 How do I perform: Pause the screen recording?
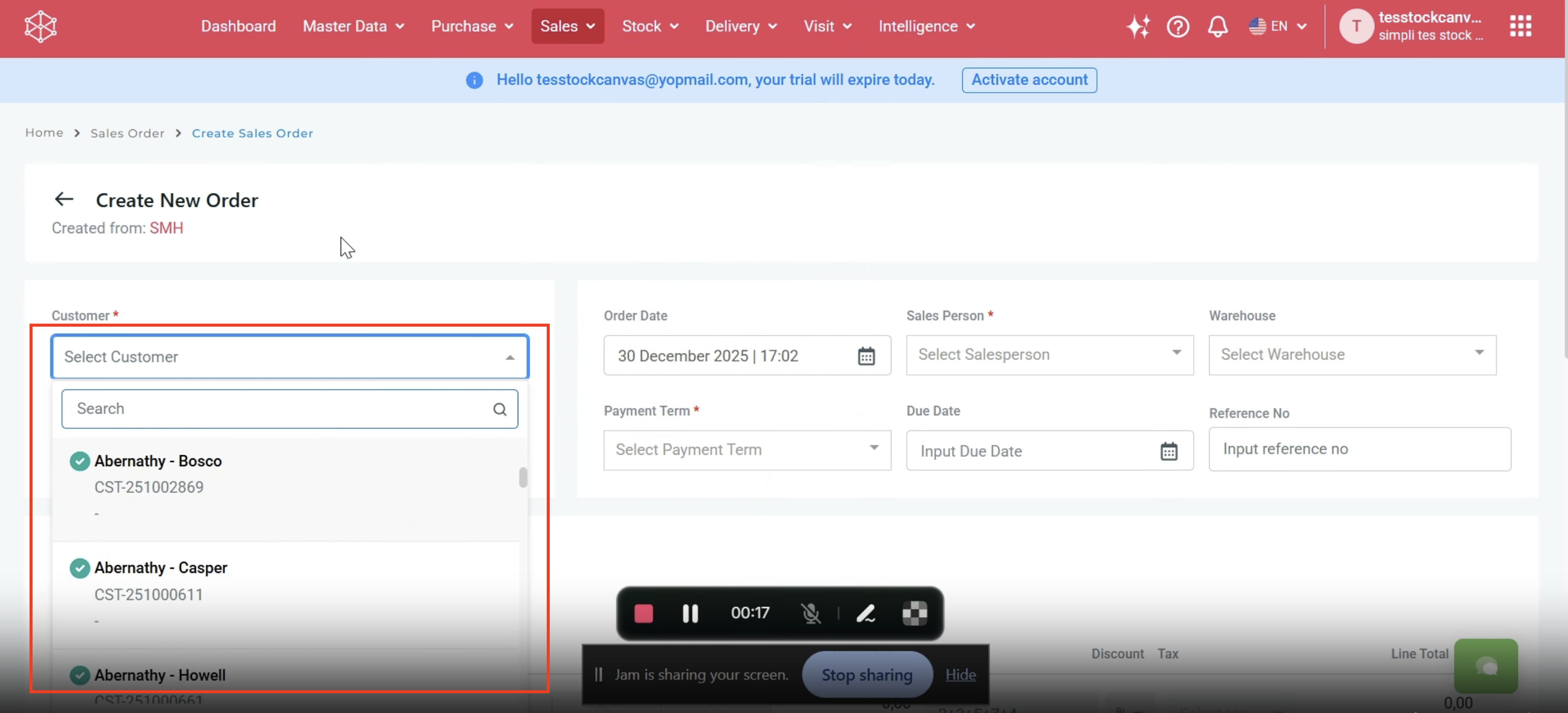coord(690,613)
